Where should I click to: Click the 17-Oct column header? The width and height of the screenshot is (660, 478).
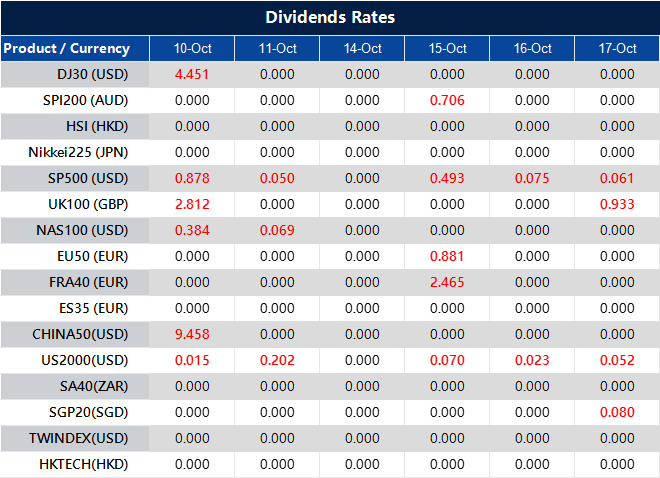coord(617,48)
